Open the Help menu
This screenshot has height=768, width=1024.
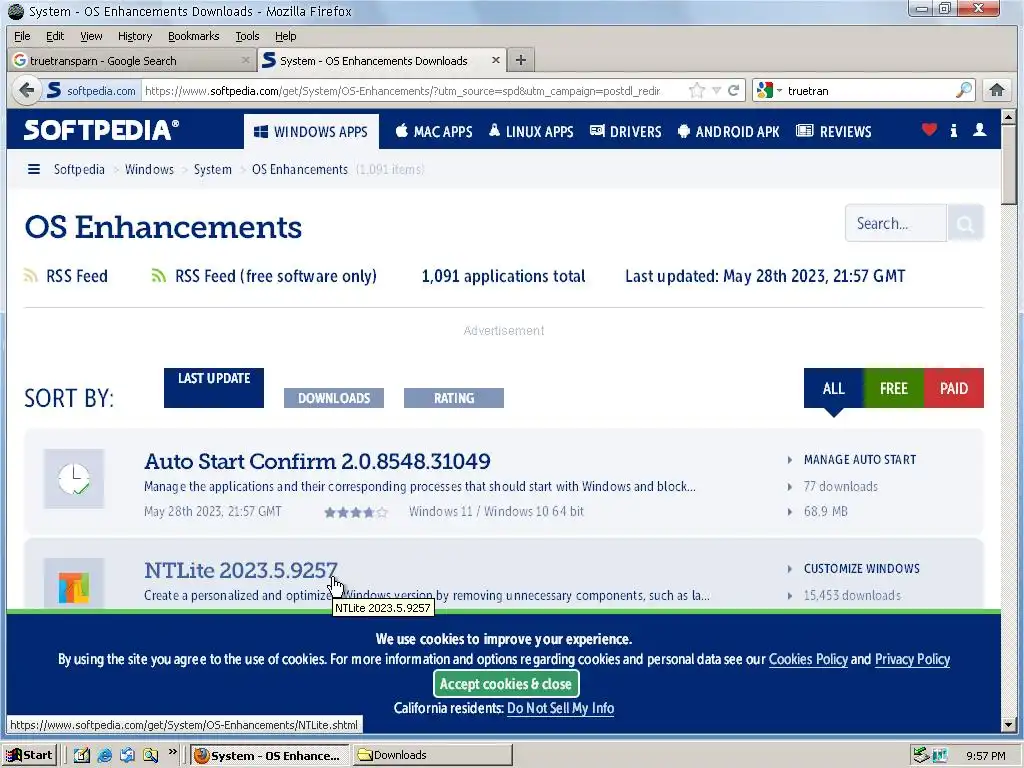[285, 36]
